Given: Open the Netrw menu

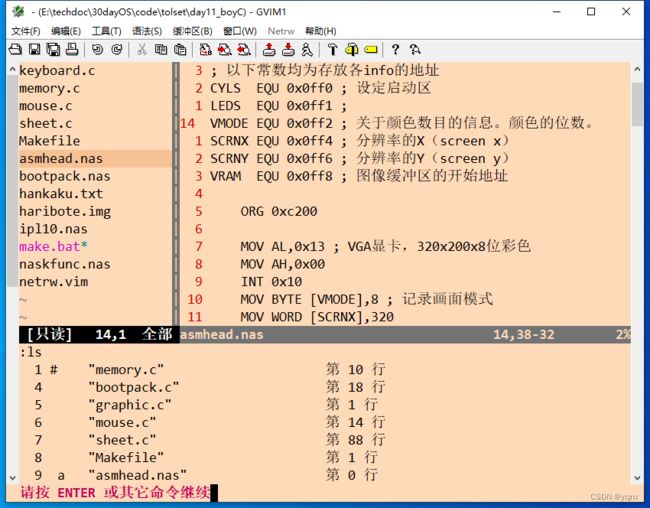Looking at the screenshot, I should 281,31.
